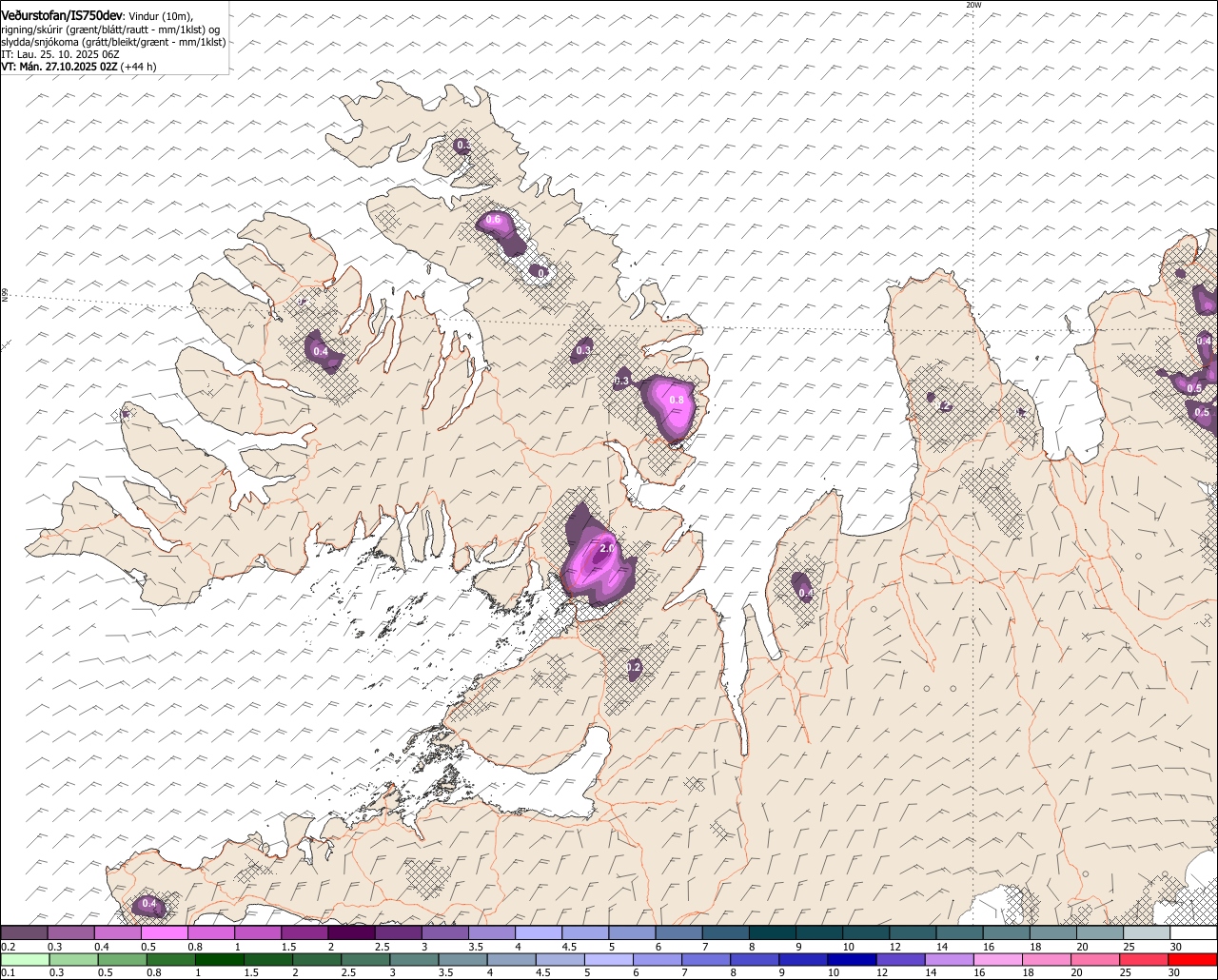Click the 'IT: Lau. 25. 10. 2025 06Z' line
This screenshot has width=1218, height=980.
point(60,54)
